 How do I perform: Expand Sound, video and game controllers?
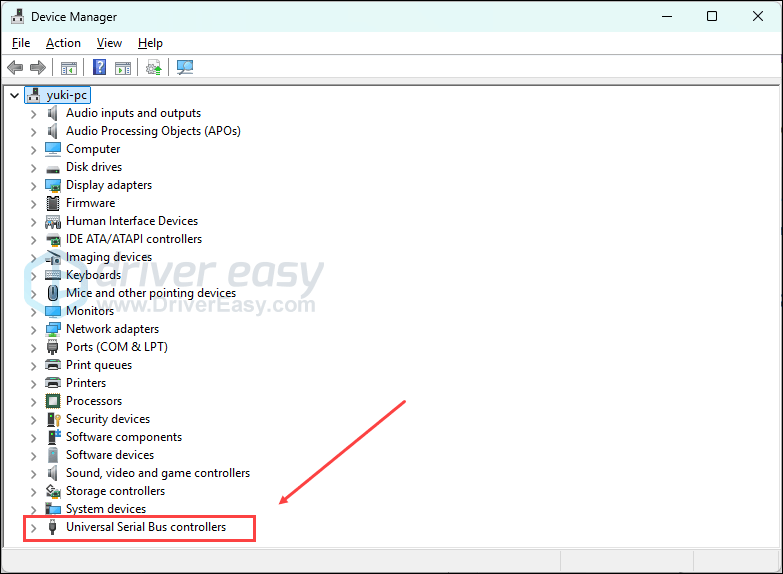pyautogui.click(x=33, y=473)
